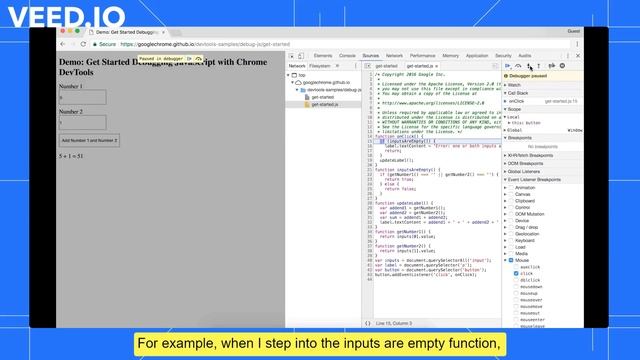
Task: Open more navigator tabs chevron
Action: point(337,66)
